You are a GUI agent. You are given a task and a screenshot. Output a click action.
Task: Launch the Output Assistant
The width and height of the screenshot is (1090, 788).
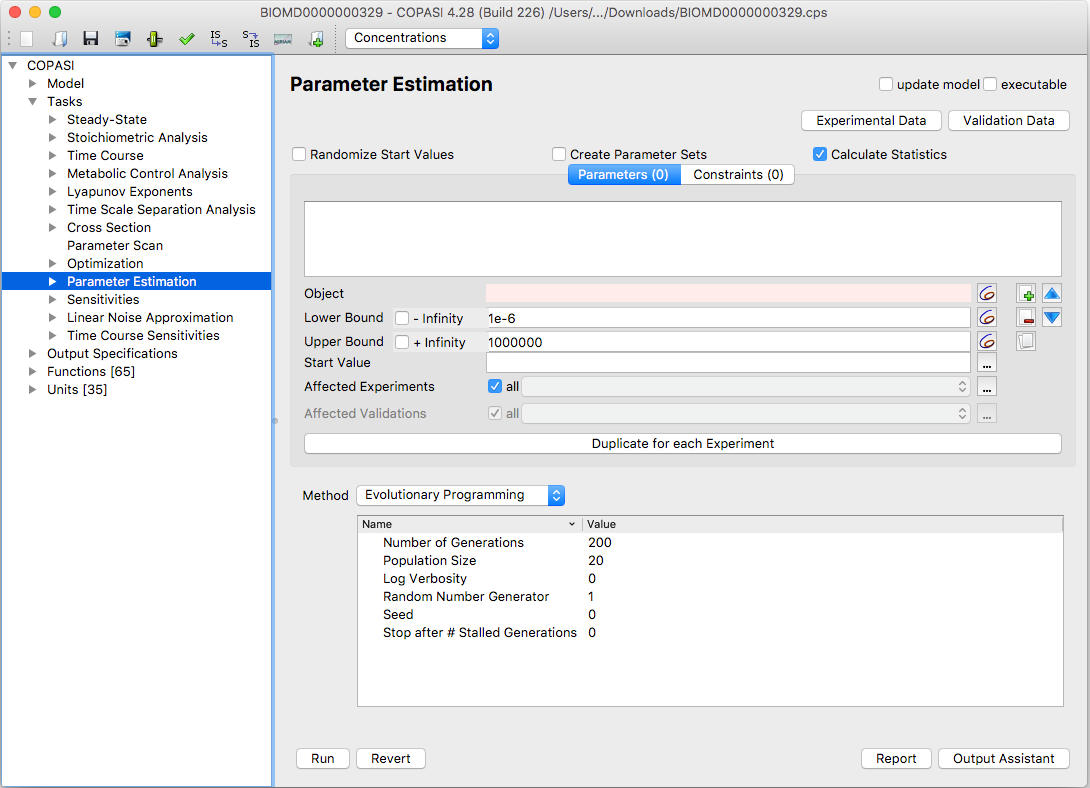1003,758
